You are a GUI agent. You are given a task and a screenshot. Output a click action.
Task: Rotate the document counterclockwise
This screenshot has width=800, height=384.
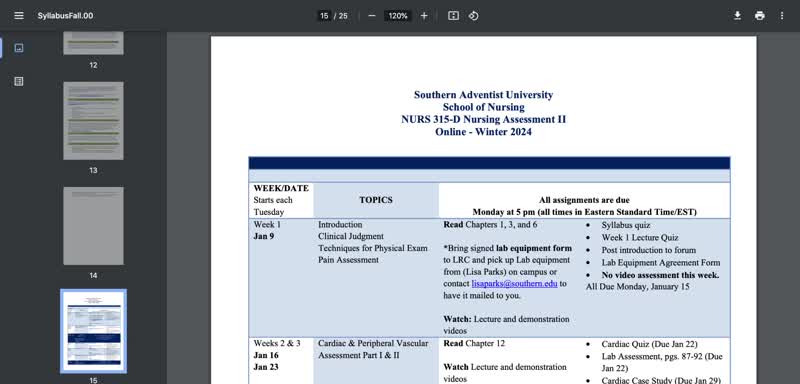click(473, 16)
